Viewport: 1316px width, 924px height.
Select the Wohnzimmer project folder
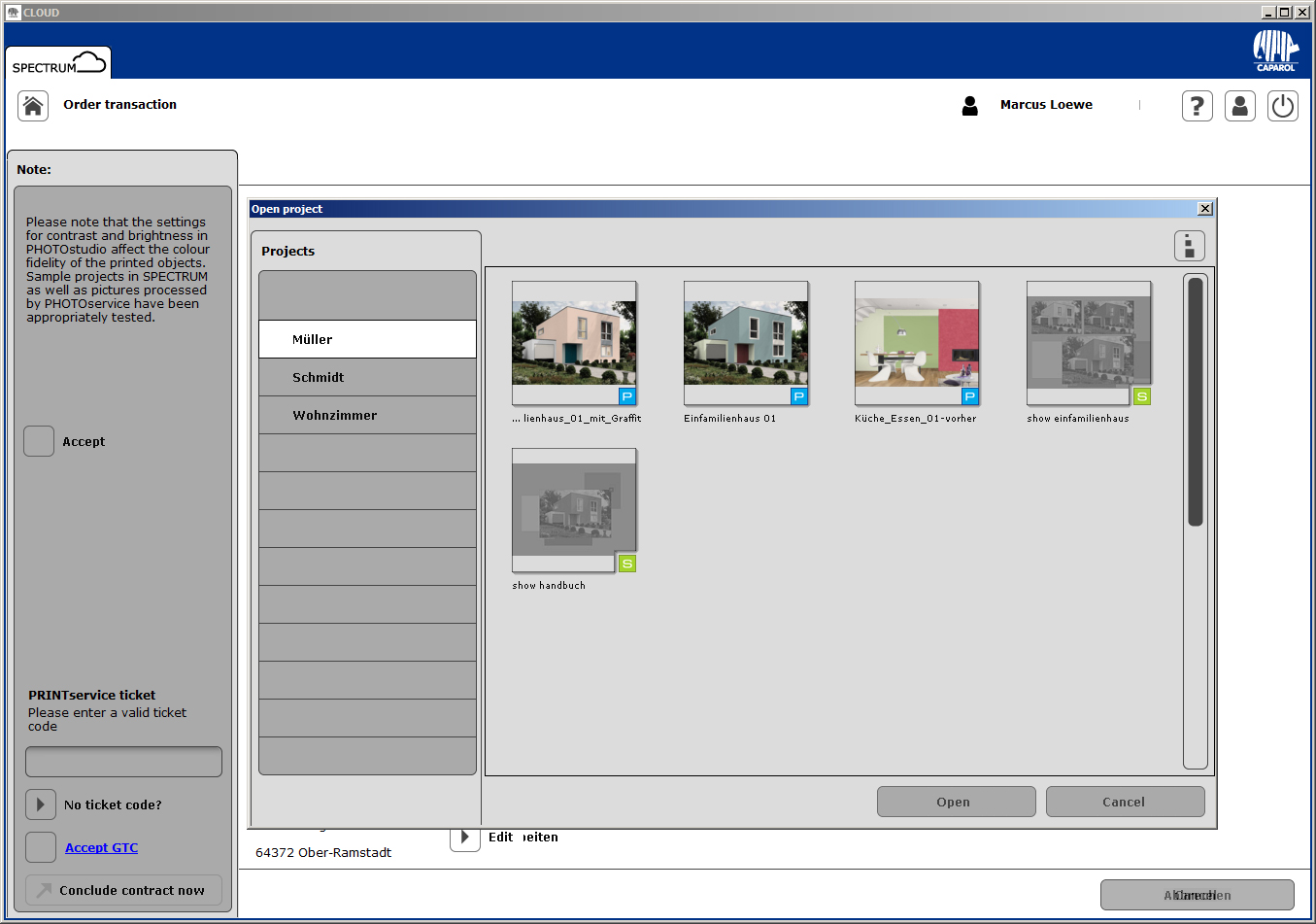pyautogui.click(x=367, y=415)
